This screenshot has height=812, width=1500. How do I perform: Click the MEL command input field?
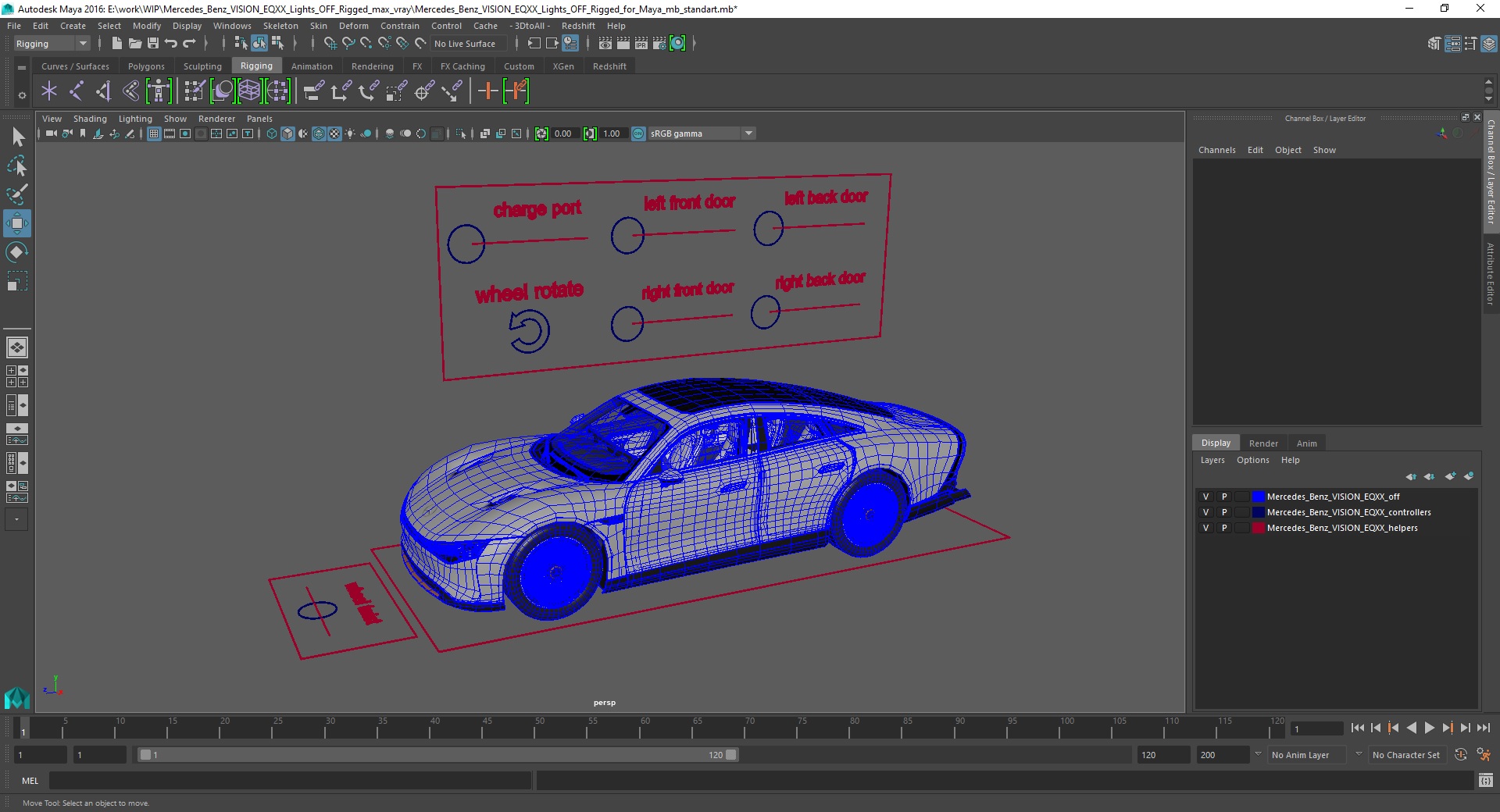(290, 780)
